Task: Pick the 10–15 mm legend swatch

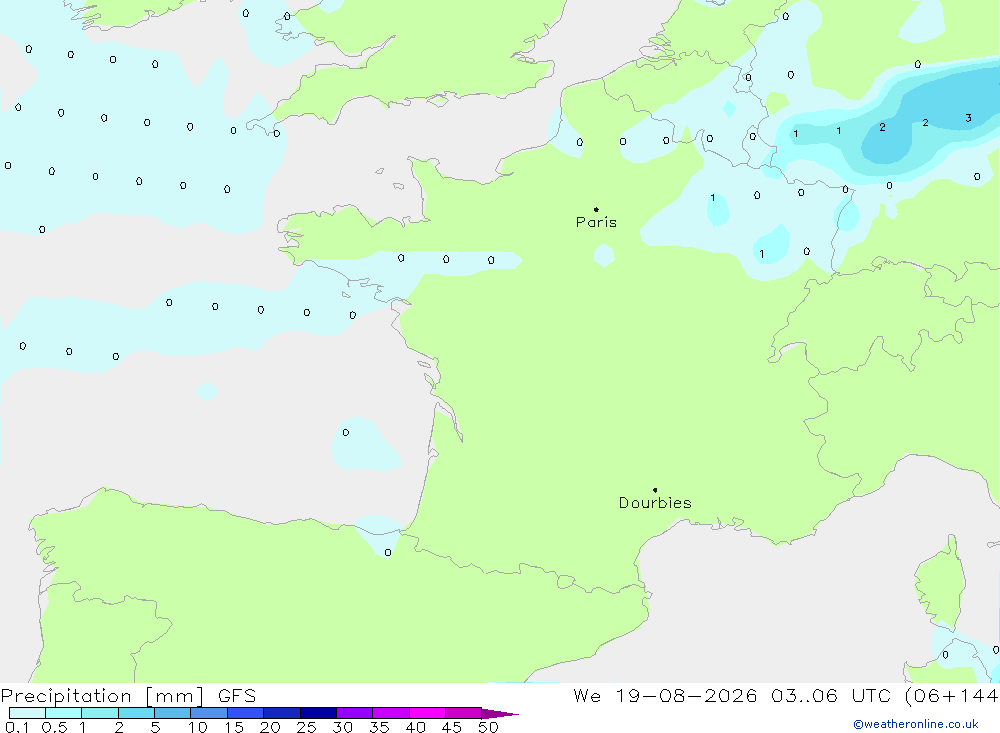Action: click(x=209, y=713)
